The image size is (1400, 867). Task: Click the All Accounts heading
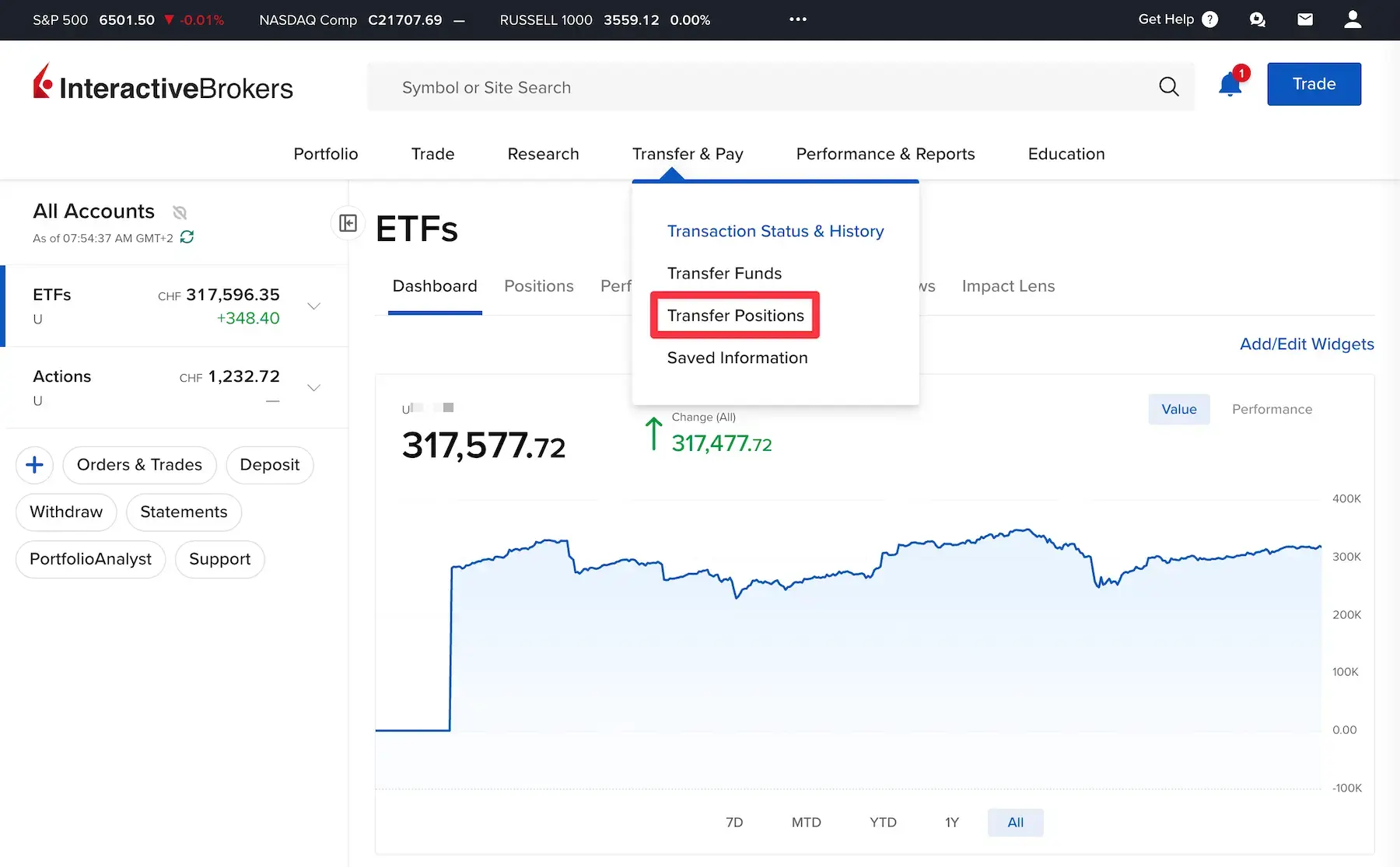(x=94, y=212)
